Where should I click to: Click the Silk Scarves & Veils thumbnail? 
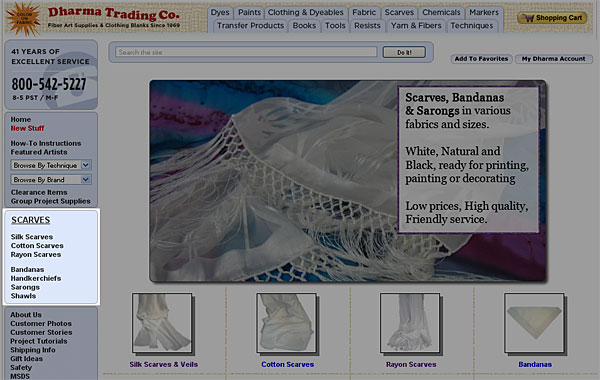pos(163,323)
